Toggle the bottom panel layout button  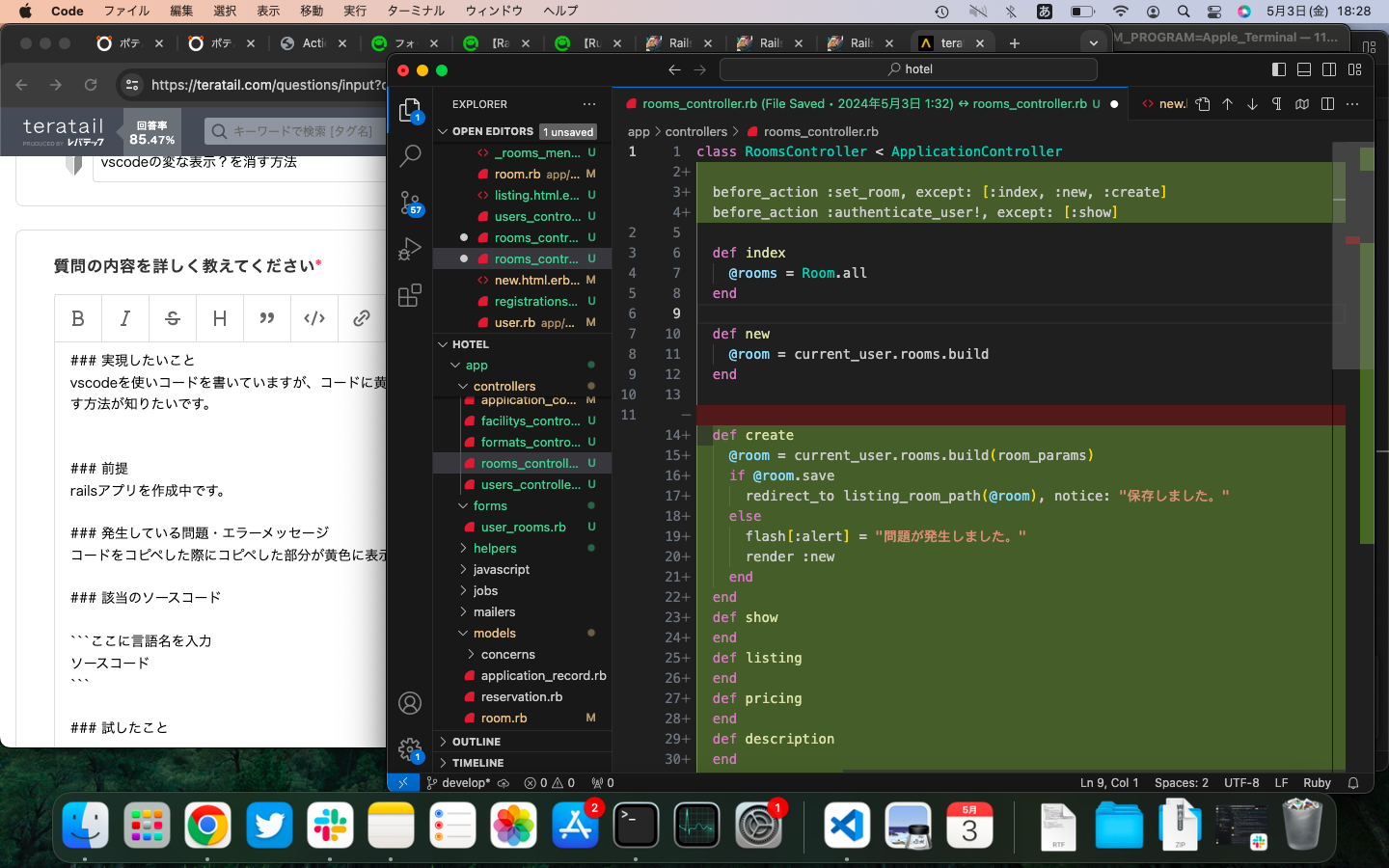1304,69
